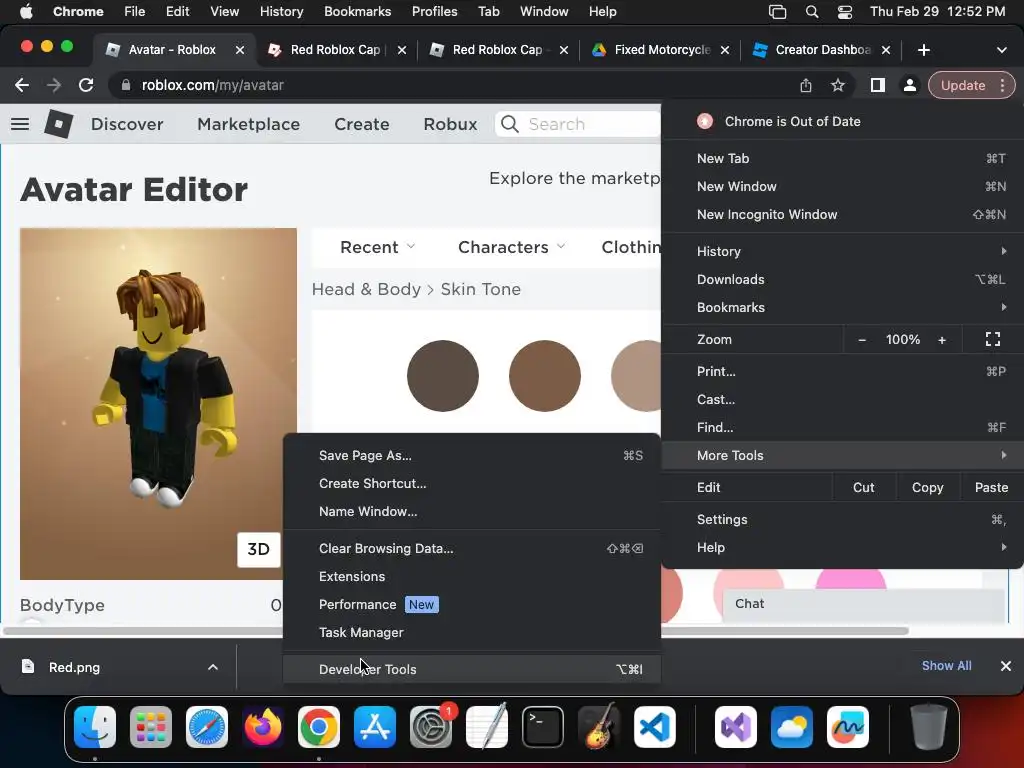This screenshot has height=768, width=1024.
Task: Click the Roblox search field
Action: point(578,124)
